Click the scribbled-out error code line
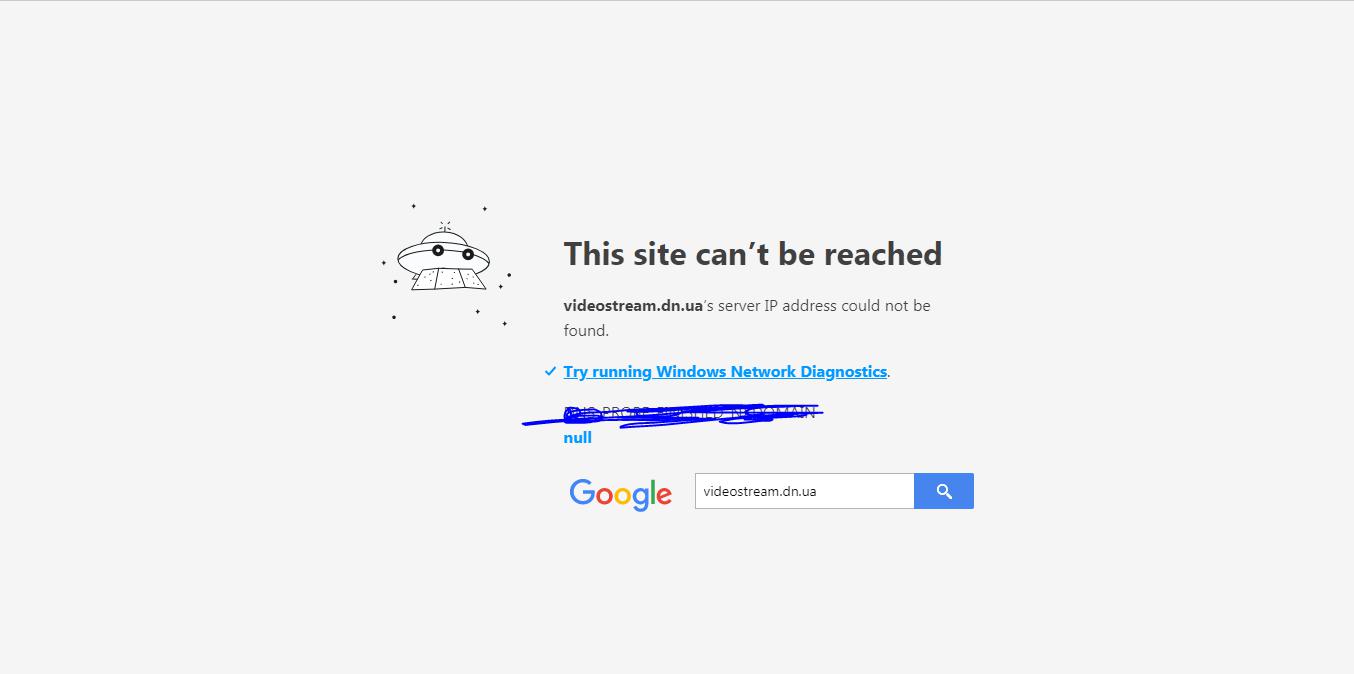1354x674 pixels. [x=690, y=412]
